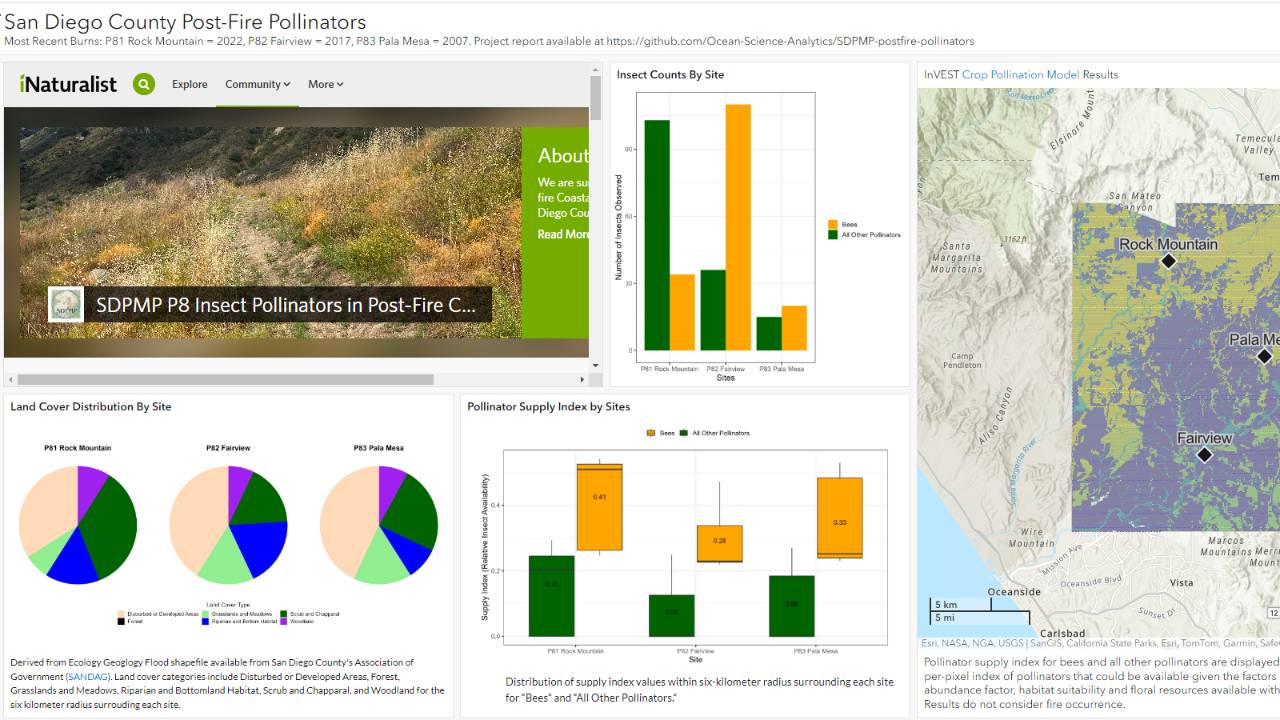
Task: Click the green iNaturalist search icon
Action: 144,84
